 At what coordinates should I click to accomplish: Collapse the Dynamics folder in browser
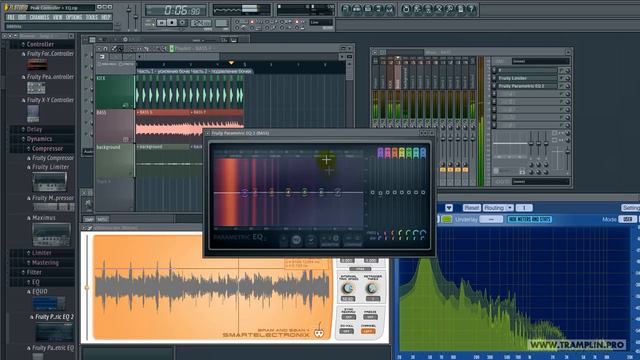(39, 139)
